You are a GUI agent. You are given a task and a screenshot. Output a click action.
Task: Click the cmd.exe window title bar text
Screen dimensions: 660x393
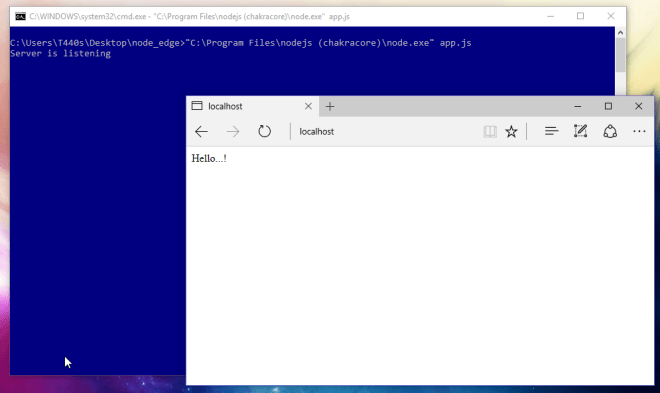pos(189,16)
